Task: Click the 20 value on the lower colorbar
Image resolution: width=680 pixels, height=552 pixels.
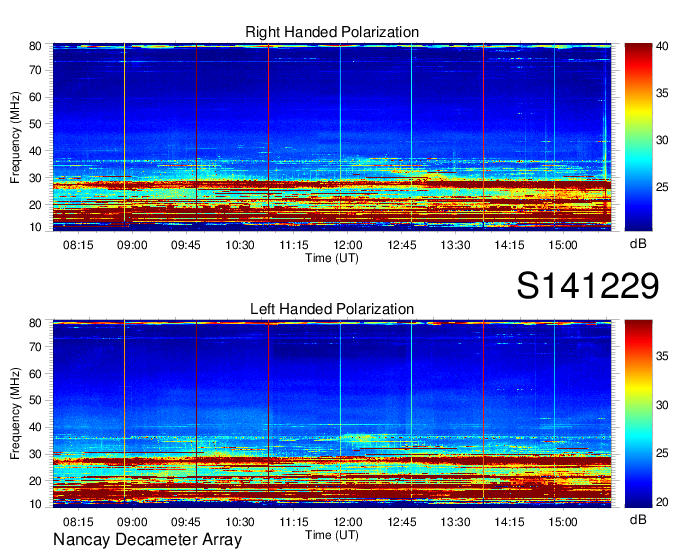Action: (x=662, y=502)
